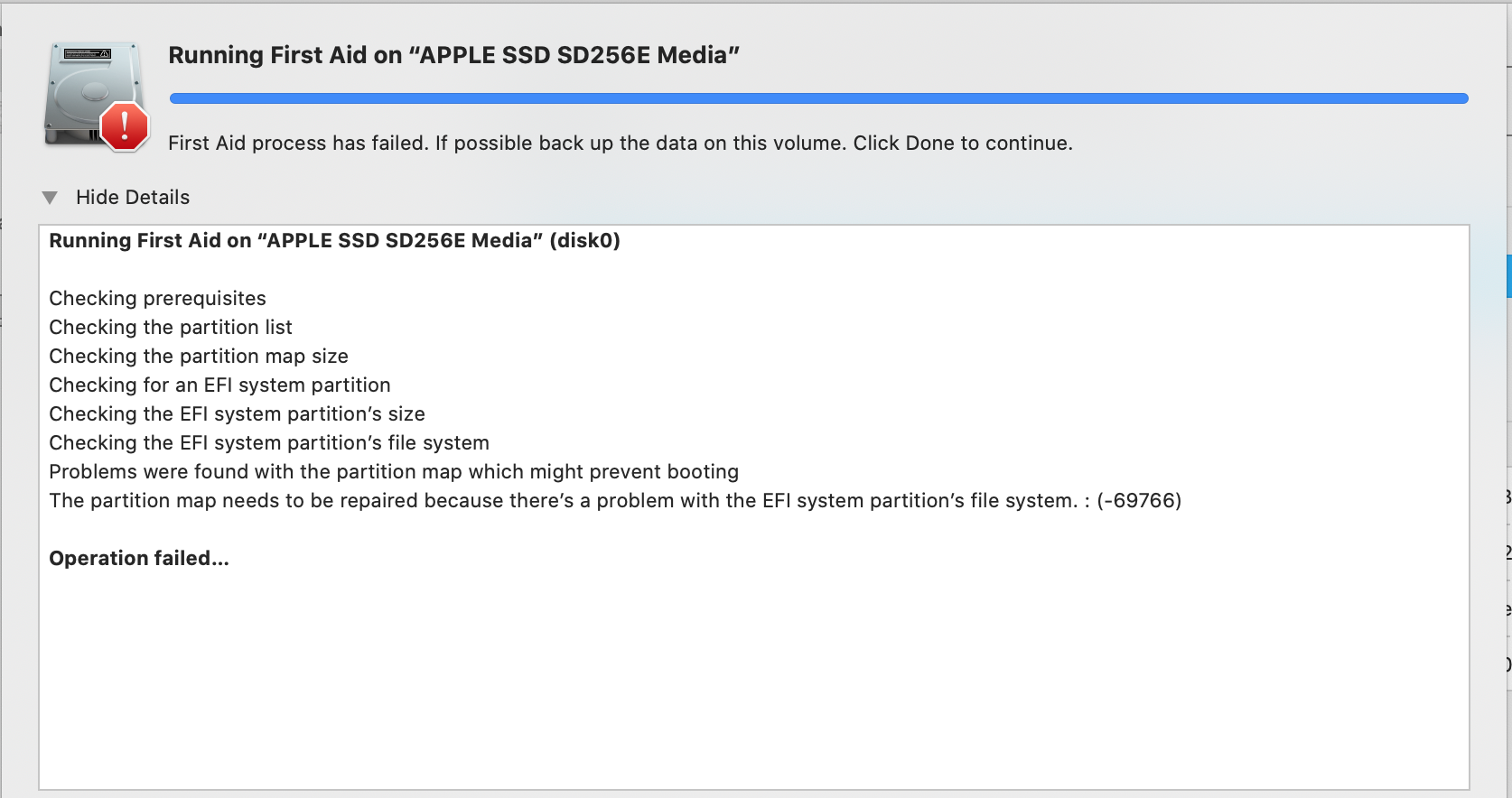The height and width of the screenshot is (798, 1512).
Task: Select the 'Checking for an EFI system partition' line
Action: [x=219, y=385]
